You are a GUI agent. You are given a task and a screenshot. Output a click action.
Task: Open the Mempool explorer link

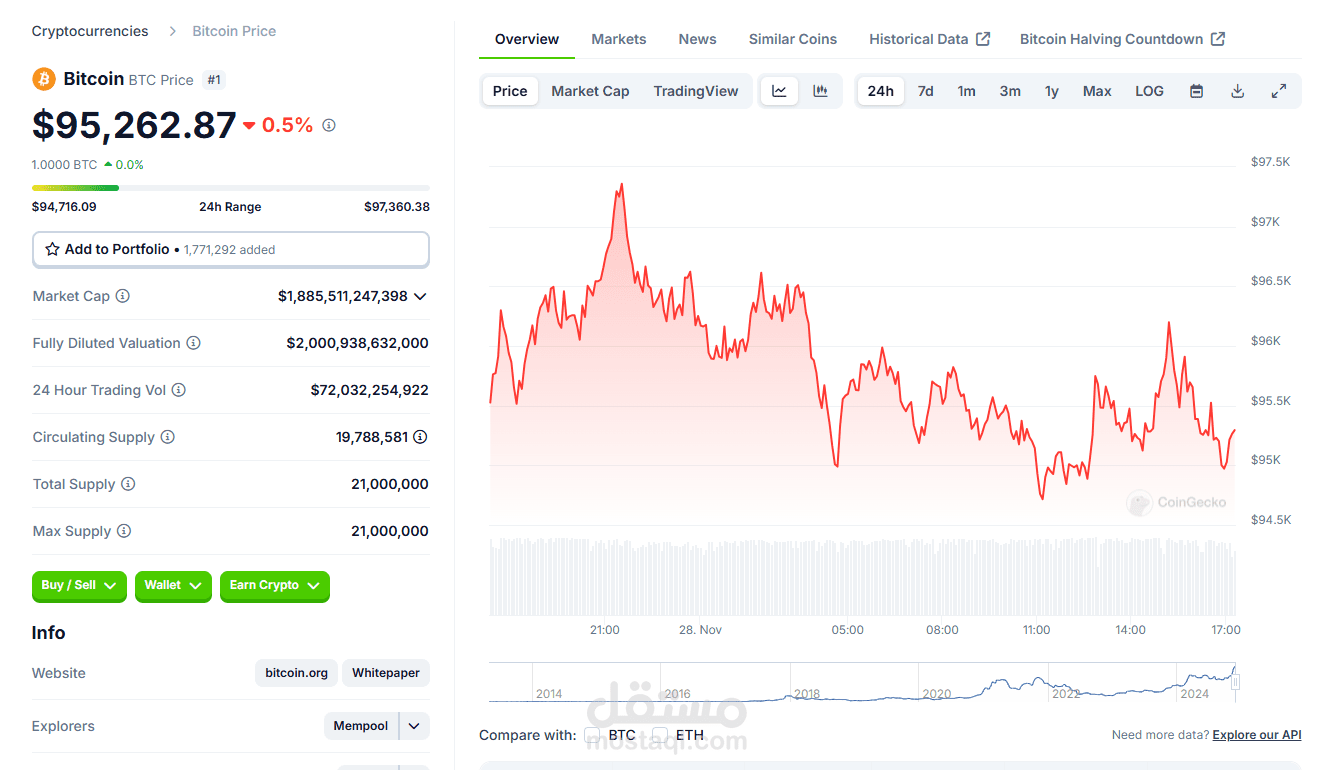[361, 726]
